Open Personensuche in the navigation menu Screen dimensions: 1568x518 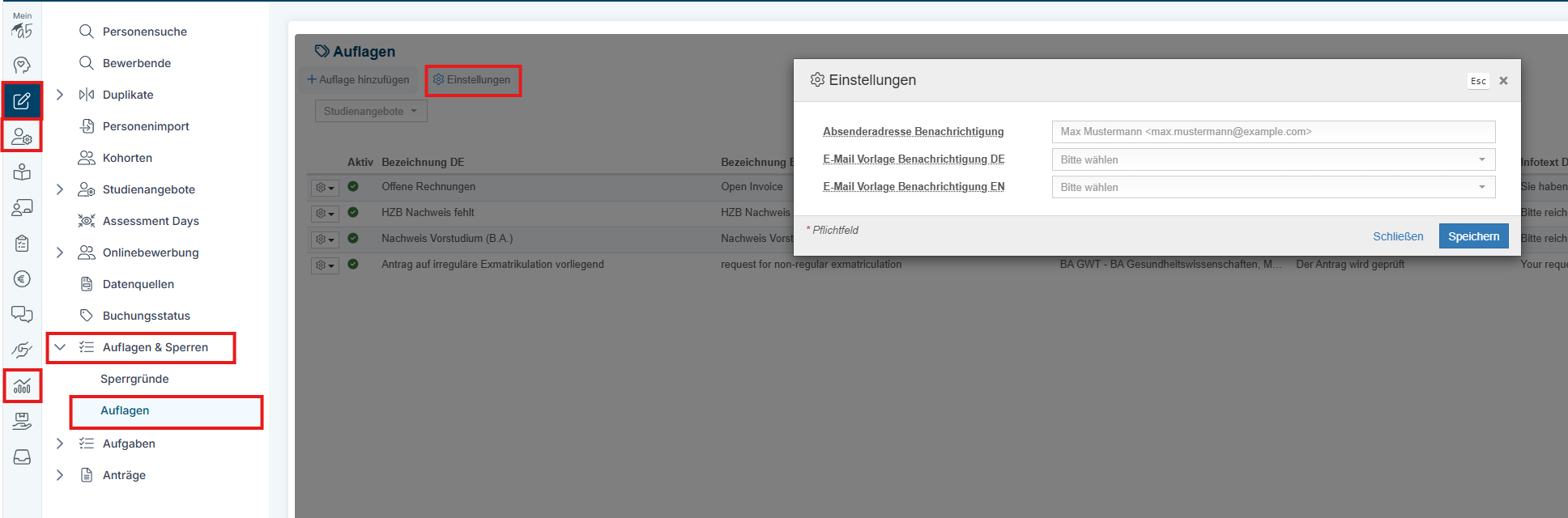pyautogui.click(x=144, y=32)
